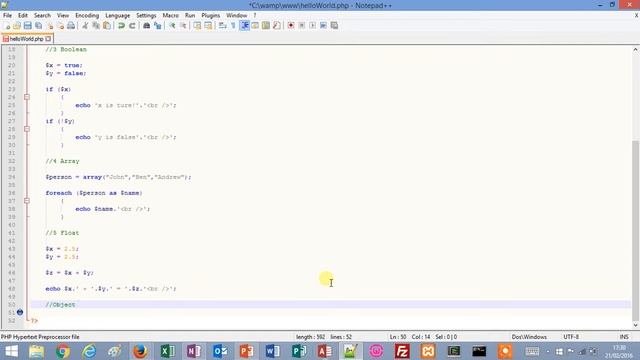Click the Open file toolbar icon

[x=17, y=26]
